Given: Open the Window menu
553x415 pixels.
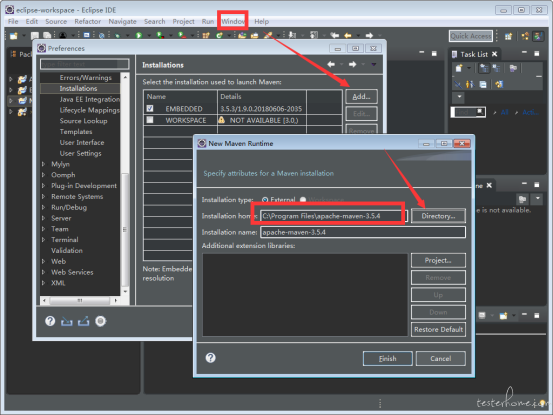Looking at the screenshot, I should point(233,22).
